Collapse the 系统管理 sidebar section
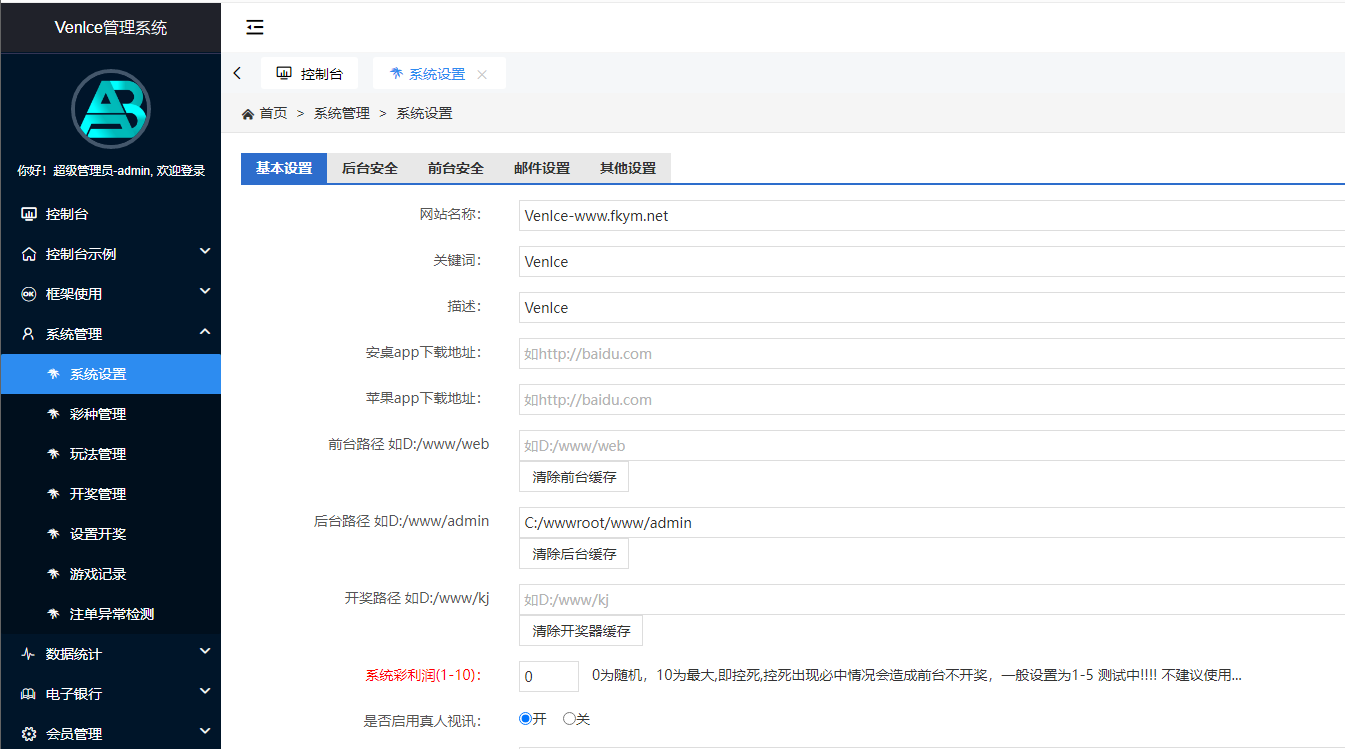The height and width of the screenshot is (749, 1345). pyautogui.click(x=110, y=333)
